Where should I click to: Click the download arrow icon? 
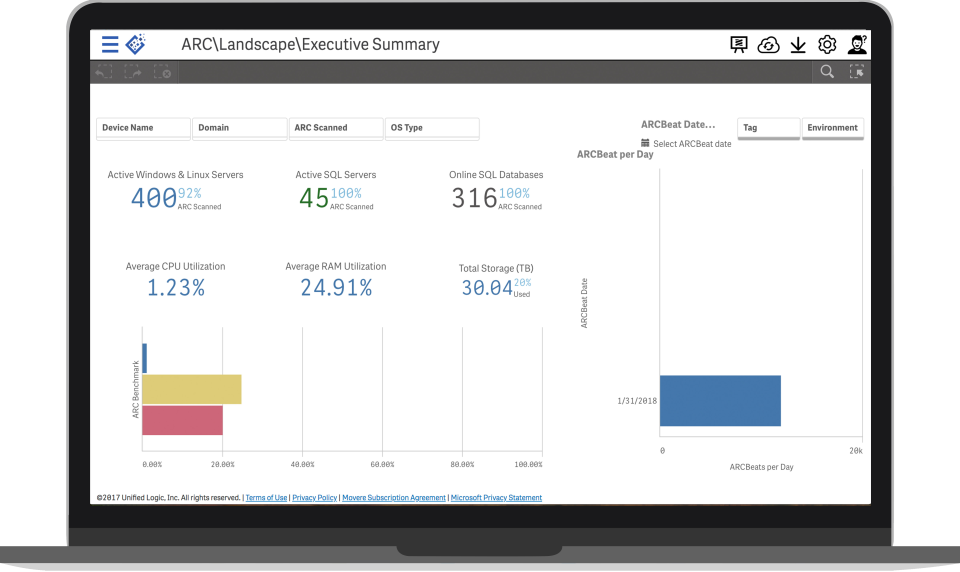point(798,45)
